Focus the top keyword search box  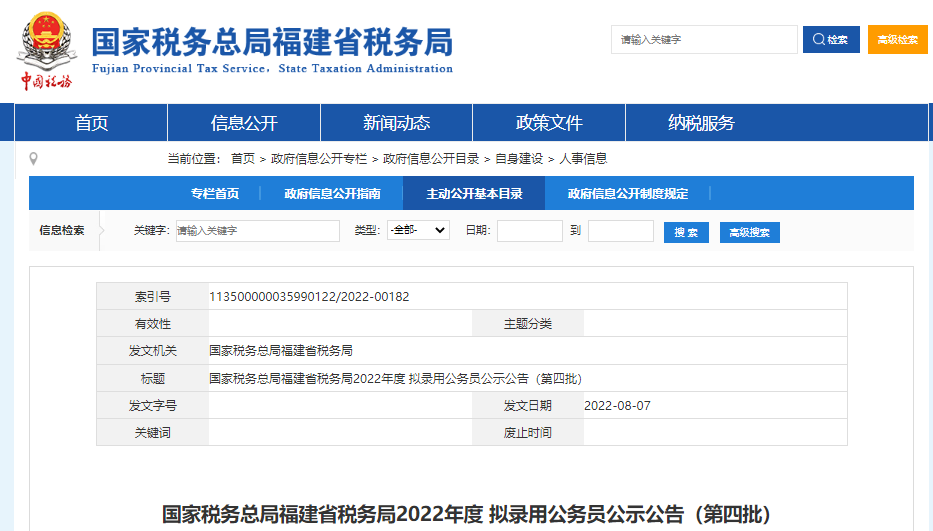coord(704,39)
